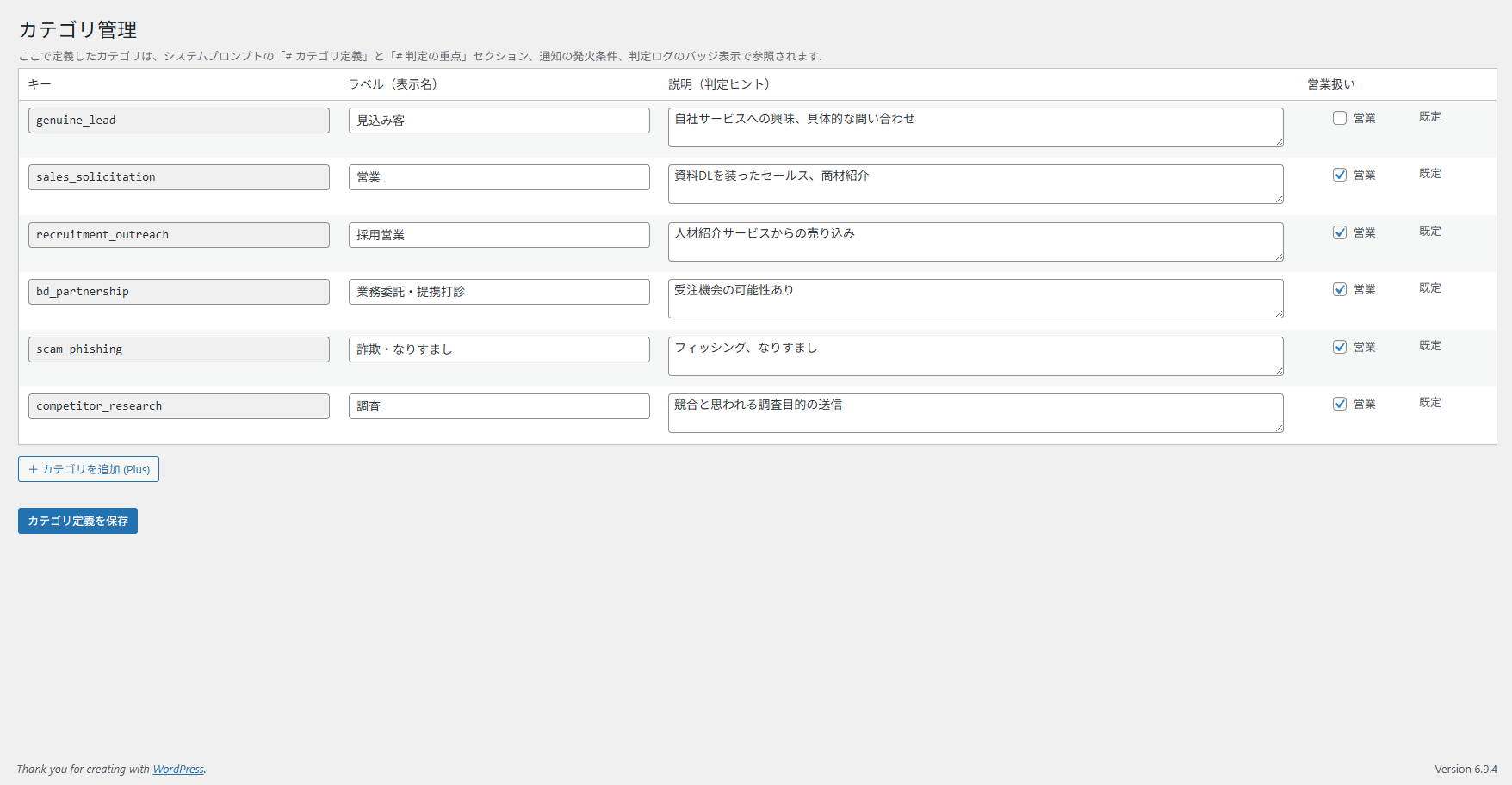1512x785 pixels.
Task: Edit the 見込み客 label field
Action: coord(499,121)
